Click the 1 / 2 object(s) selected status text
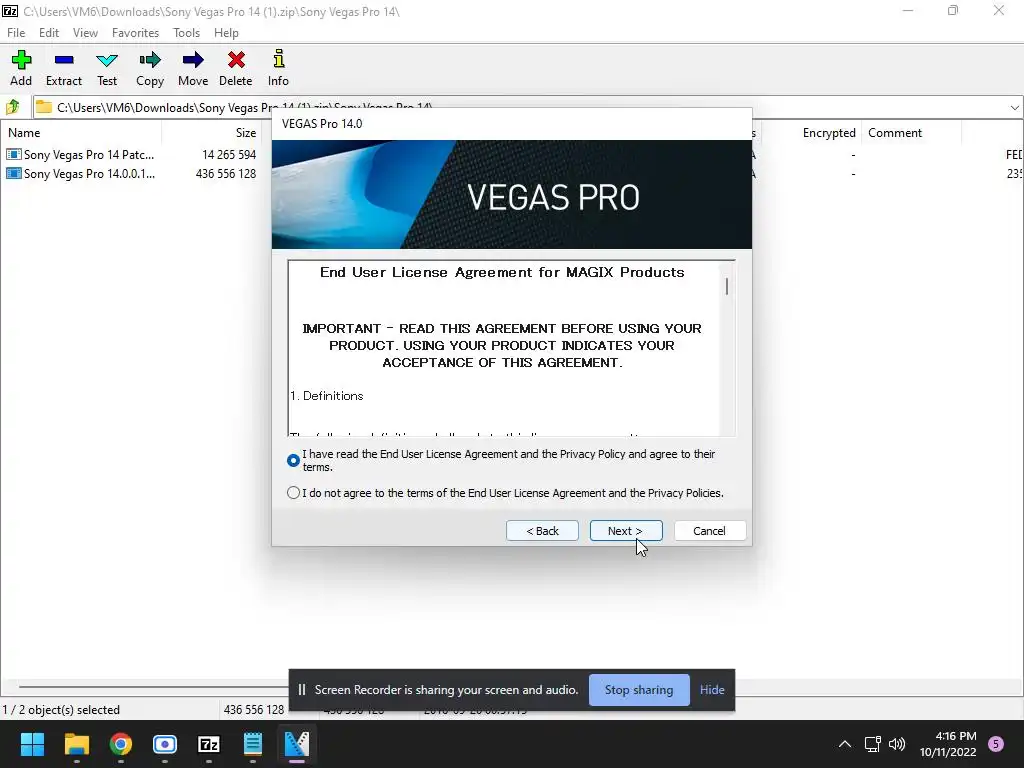 click(61, 710)
